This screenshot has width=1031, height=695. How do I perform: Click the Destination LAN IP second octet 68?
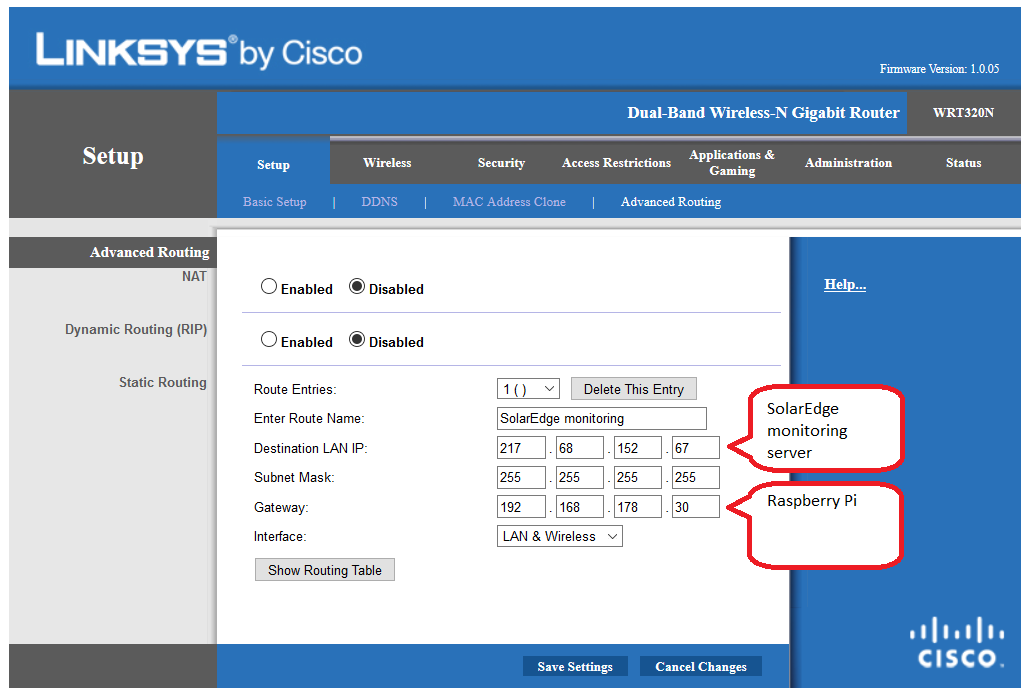pyautogui.click(x=579, y=448)
